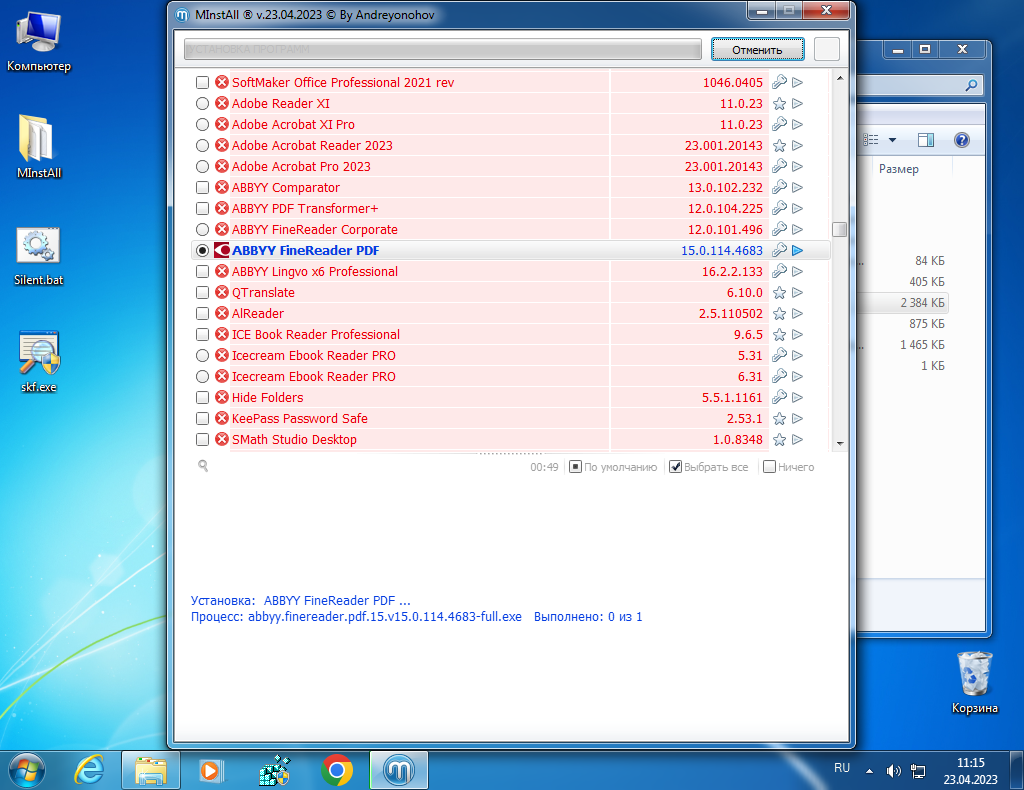
Task: Click the play arrow for ABBYY PDF Transformer+
Action: pyautogui.click(x=797, y=208)
